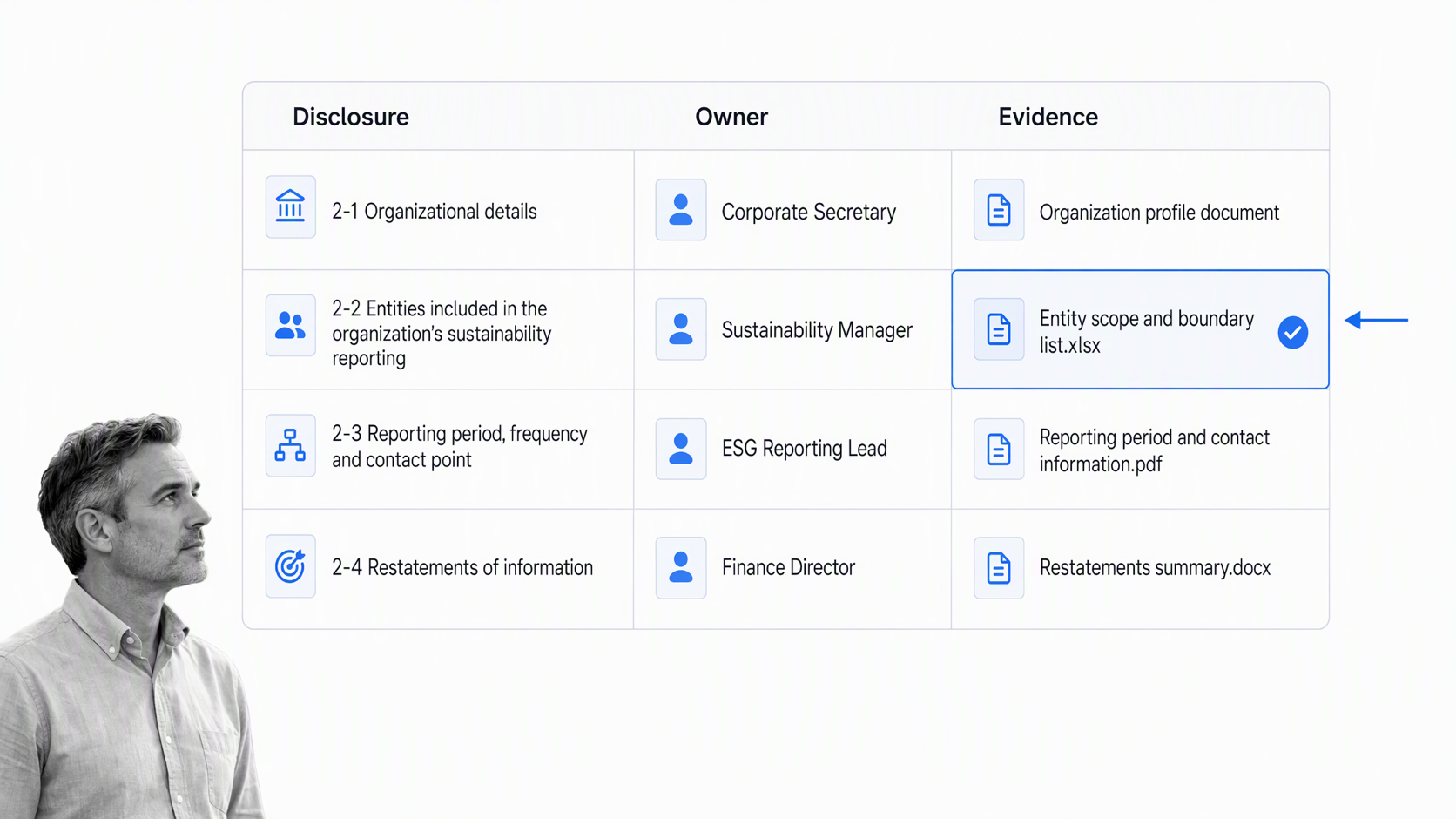Click the Owner column header
Viewport: 1456px width, 819px height.
[x=731, y=117]
